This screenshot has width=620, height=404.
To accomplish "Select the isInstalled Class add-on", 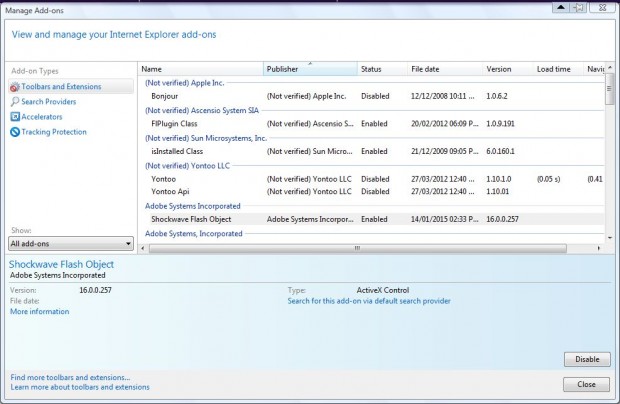I will click(x=371, y=151).
